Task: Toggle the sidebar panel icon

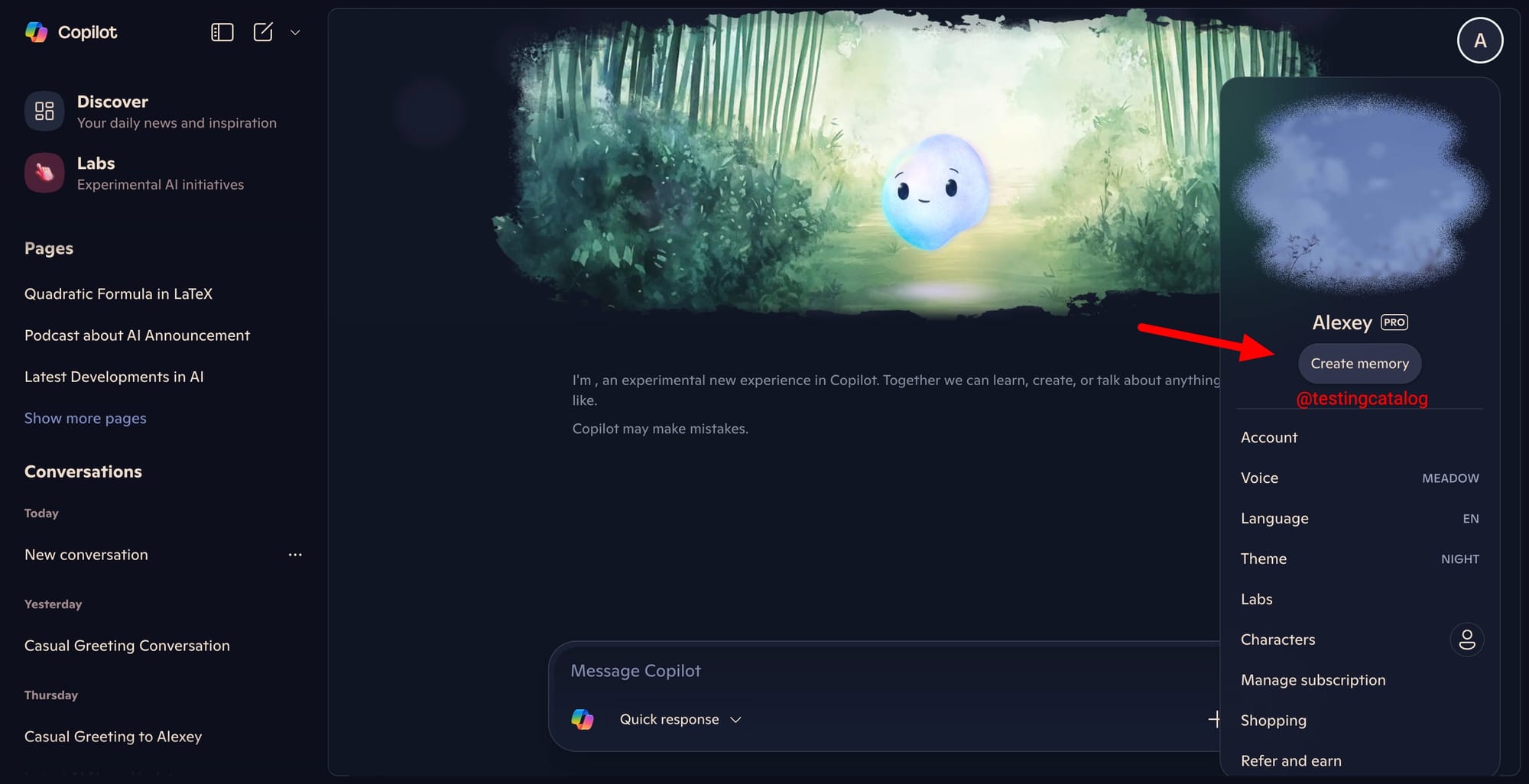Action: [x=222, y=32]
